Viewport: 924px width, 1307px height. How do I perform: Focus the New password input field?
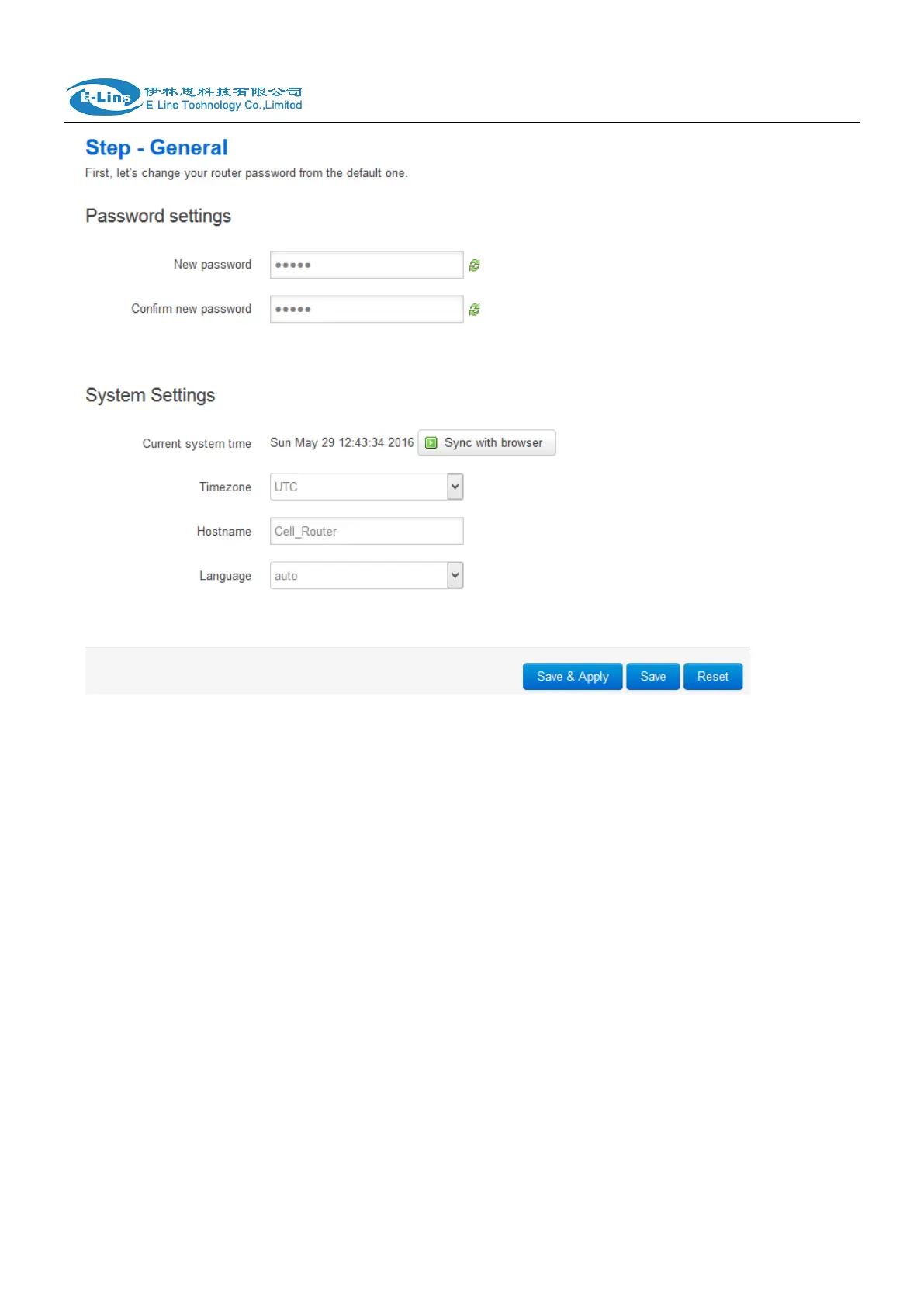pos(366,265)
